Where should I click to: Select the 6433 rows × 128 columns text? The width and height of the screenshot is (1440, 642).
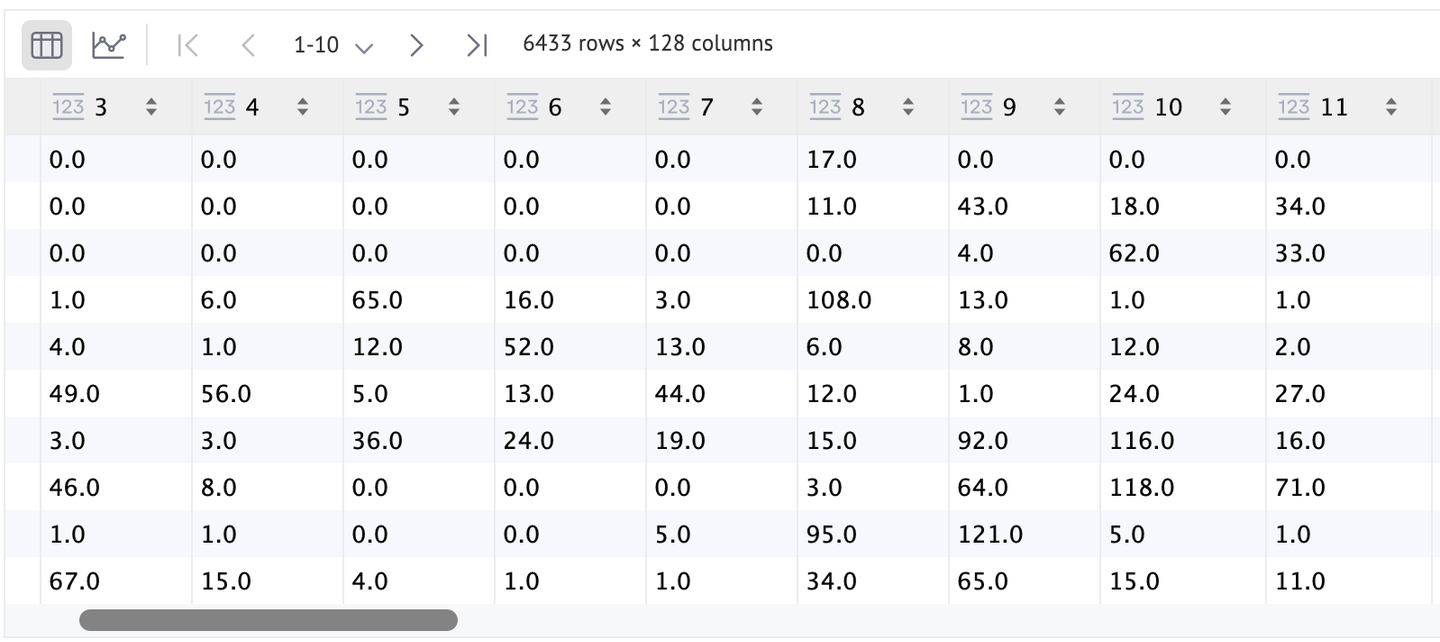pyautogui.click(x=648, y=44)
